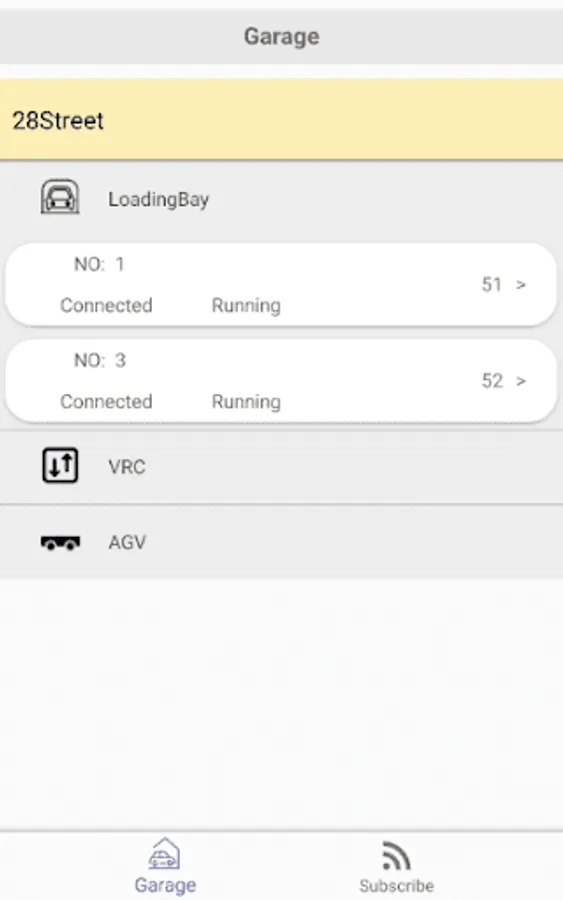Select the 28Street garage banner

(x=281, y=119)
